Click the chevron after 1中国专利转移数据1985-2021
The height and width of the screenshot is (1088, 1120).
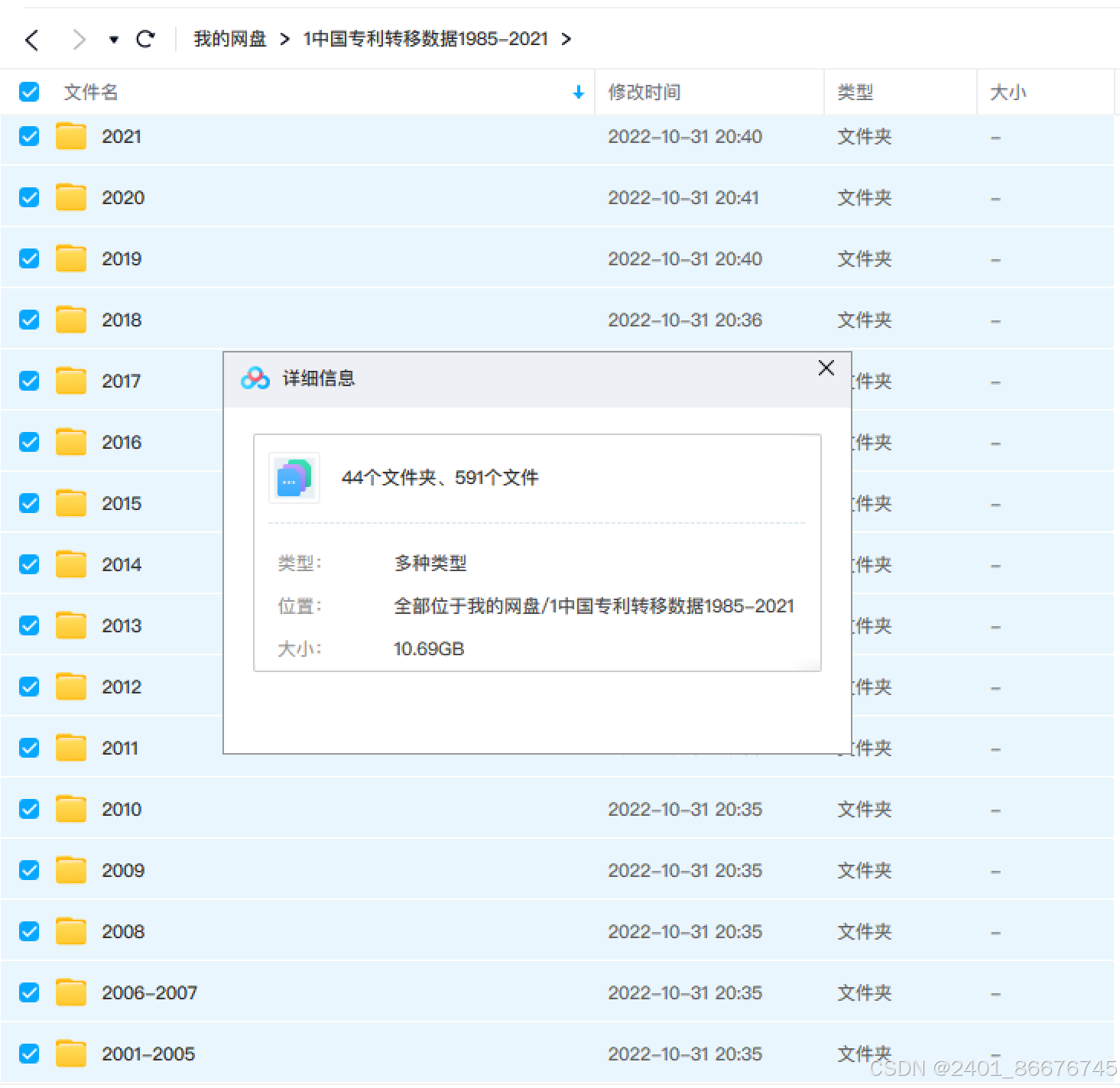pyautogui.click(x=566, y=39)
